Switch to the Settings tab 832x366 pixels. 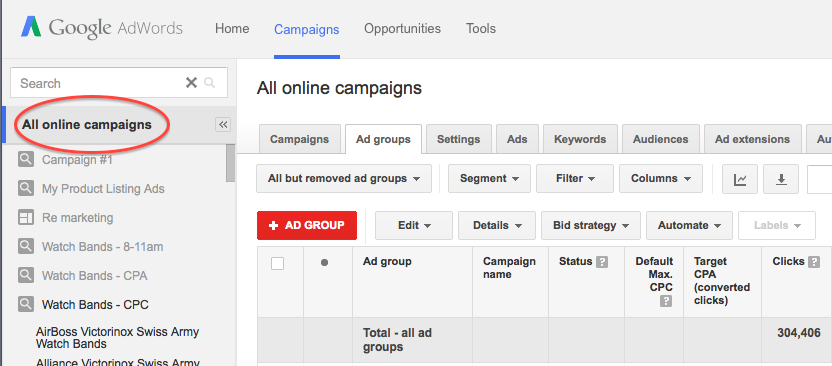coord(458,140)
